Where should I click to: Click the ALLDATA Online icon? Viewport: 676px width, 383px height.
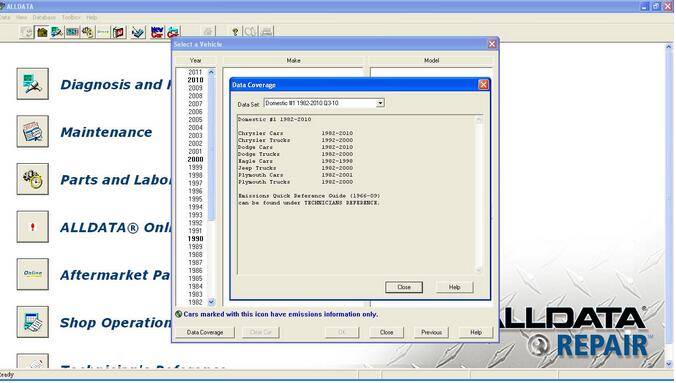33,227
